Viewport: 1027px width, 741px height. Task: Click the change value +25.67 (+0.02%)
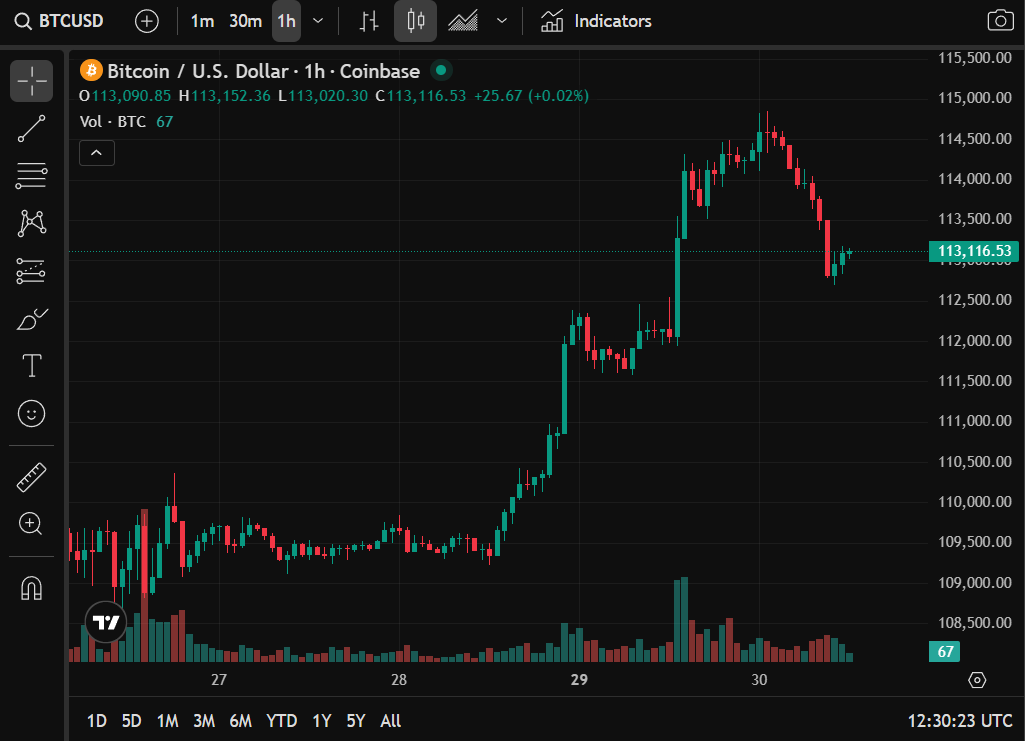pos(531,96)
